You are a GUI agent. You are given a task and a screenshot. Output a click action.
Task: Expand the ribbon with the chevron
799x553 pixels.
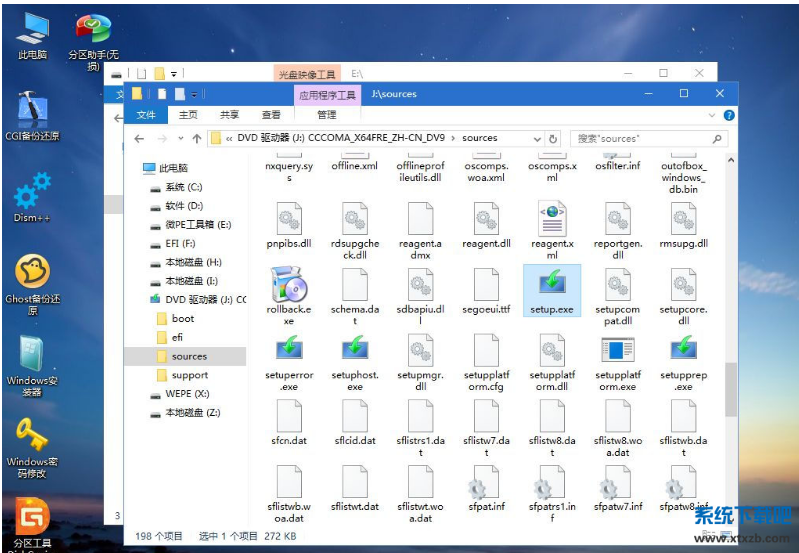click(x=712, y=115)
